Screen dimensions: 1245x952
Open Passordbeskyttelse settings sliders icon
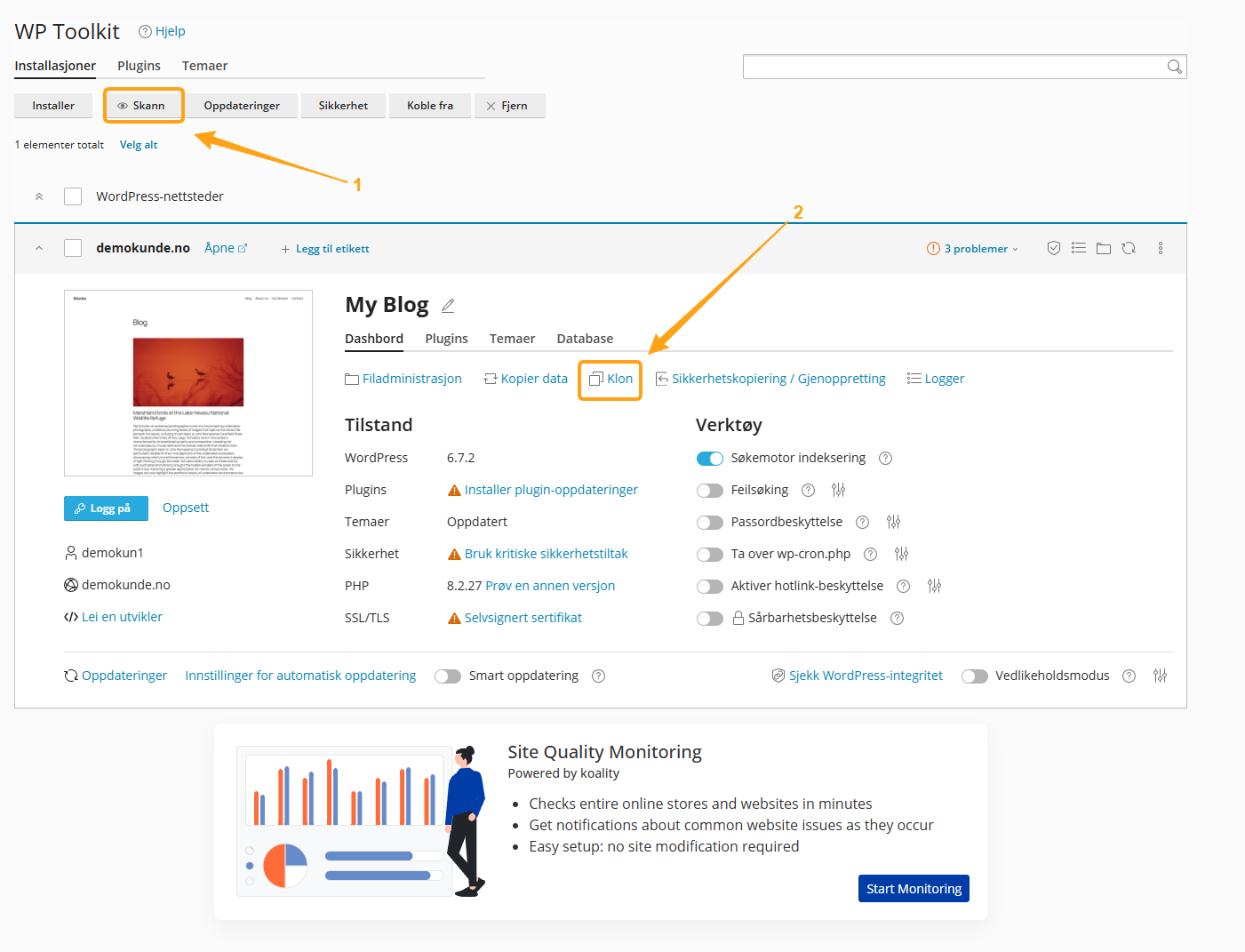tap(893, 522)
